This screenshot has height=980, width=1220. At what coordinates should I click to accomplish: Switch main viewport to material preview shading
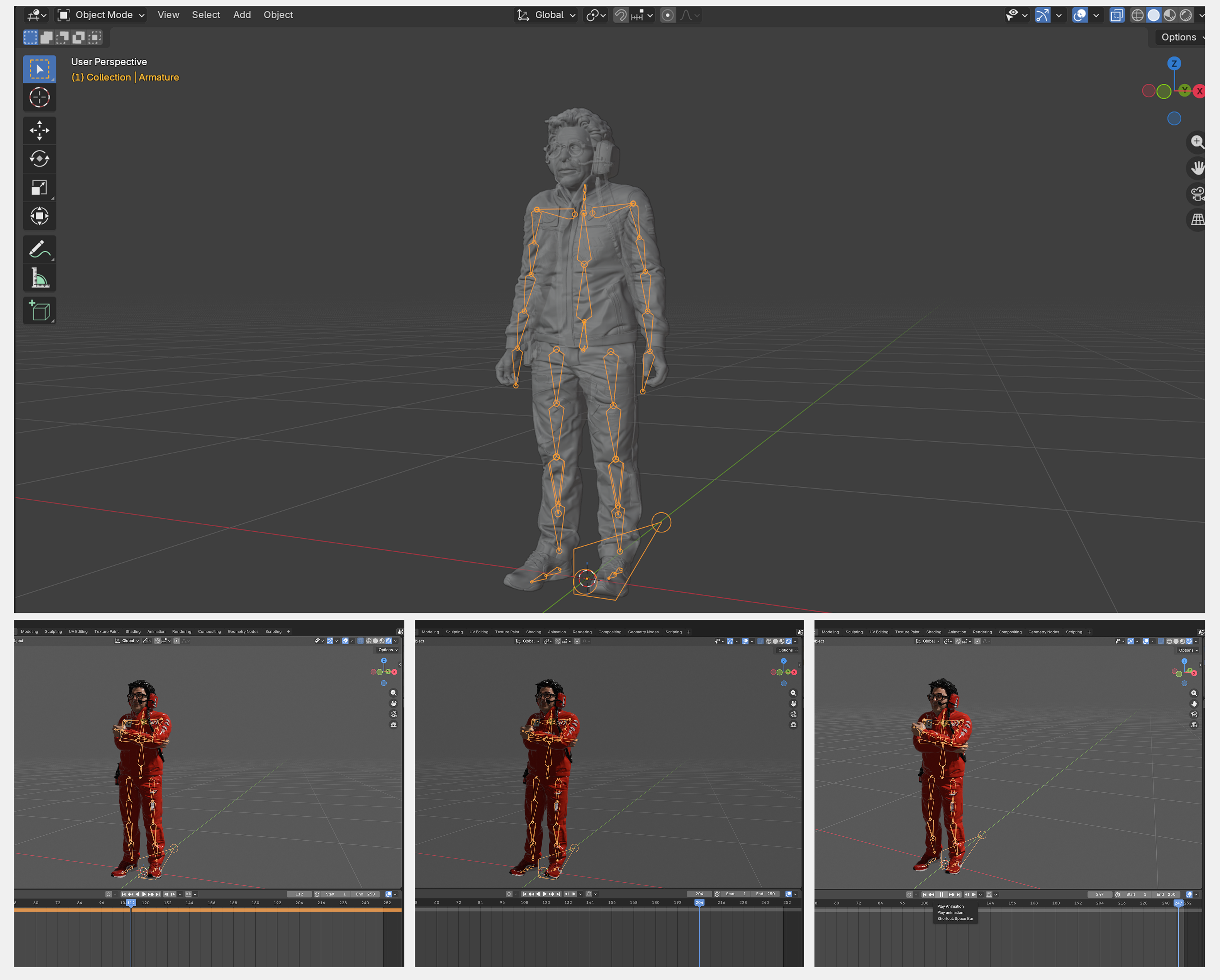click(x=1170, y=15)
